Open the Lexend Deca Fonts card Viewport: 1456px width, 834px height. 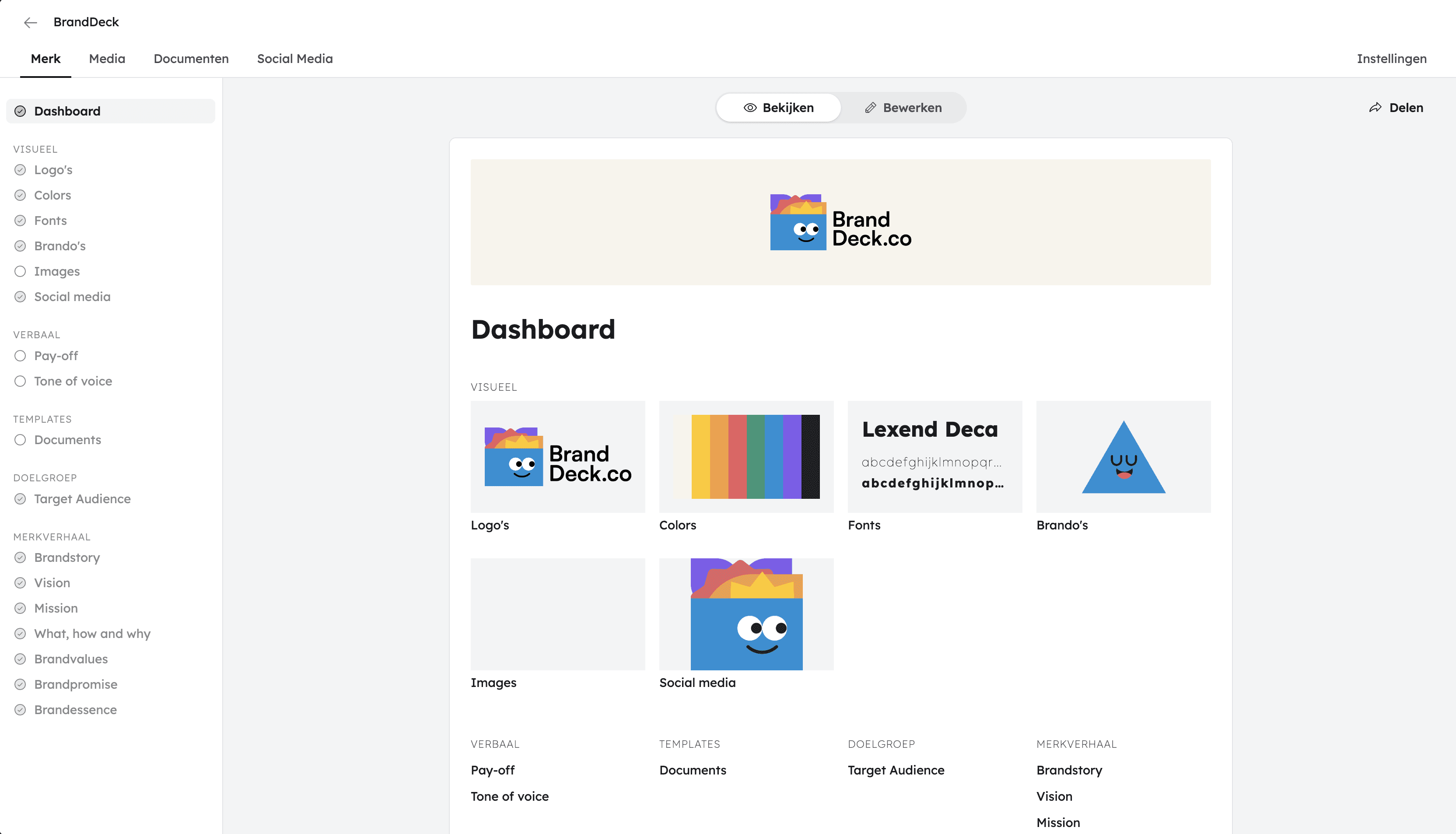coord(934,456)
